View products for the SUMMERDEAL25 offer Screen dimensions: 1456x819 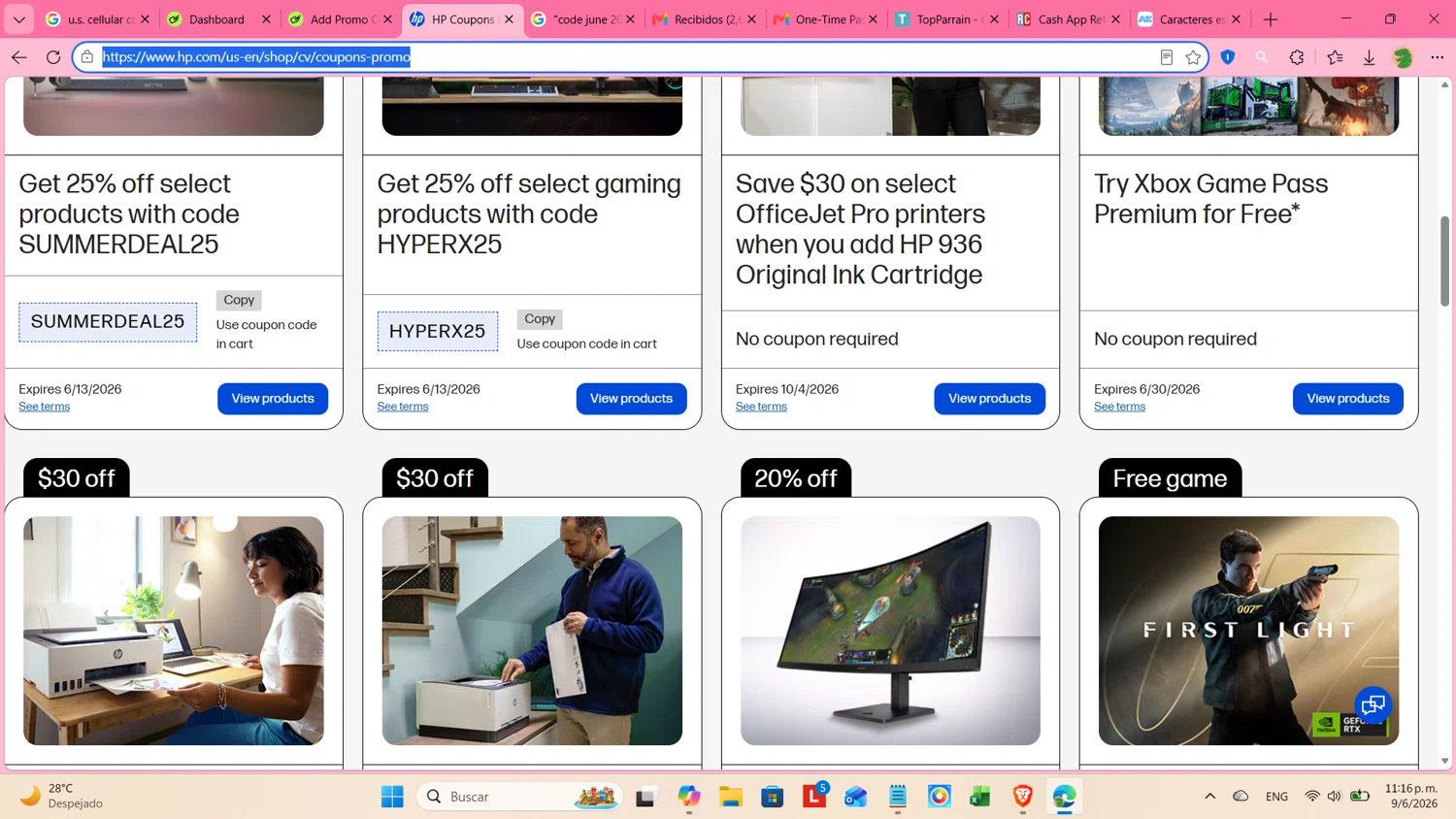pyautogui.click(x=273, y=399)
